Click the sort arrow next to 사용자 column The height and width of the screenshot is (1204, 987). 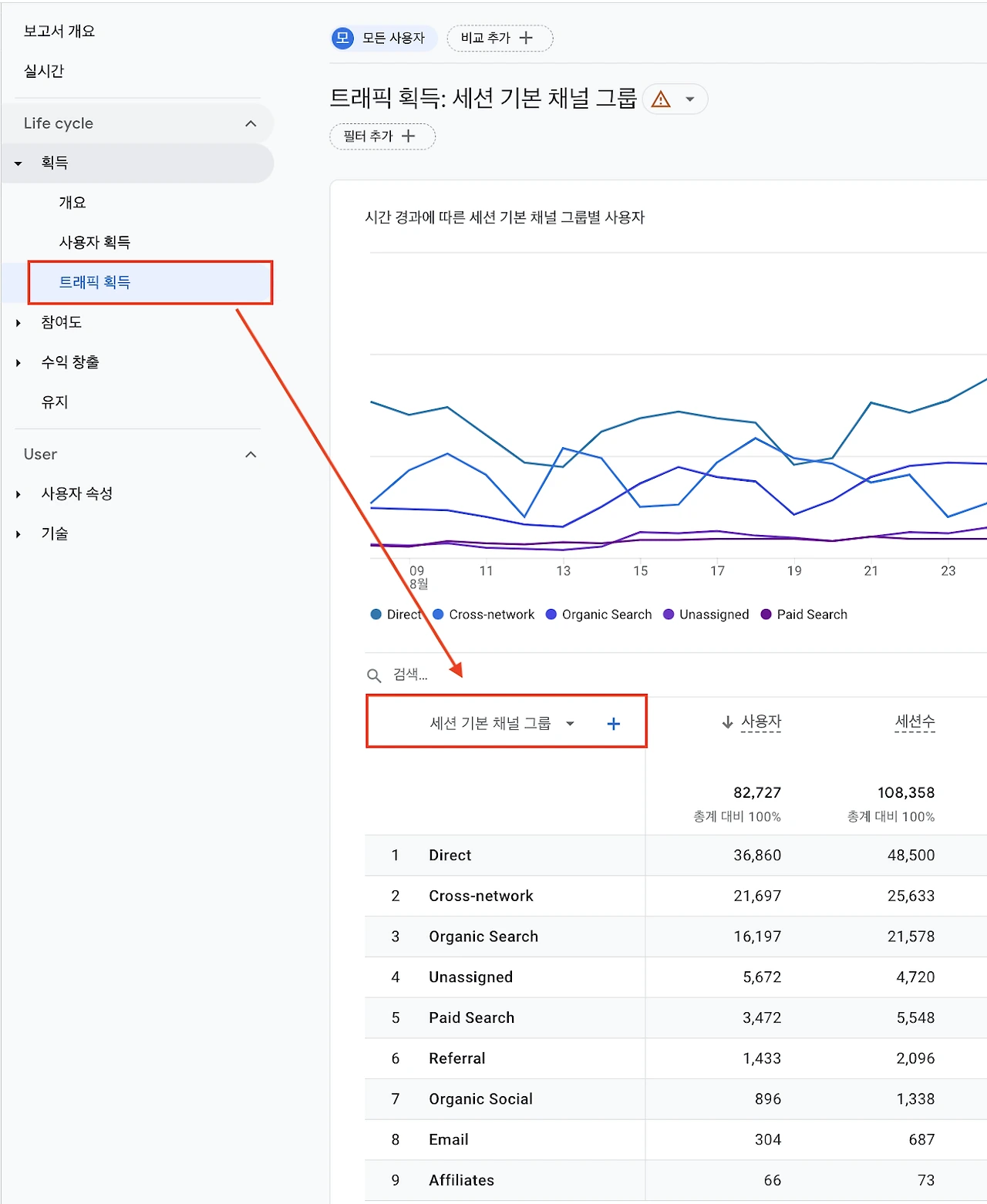[x=727, y=722]
